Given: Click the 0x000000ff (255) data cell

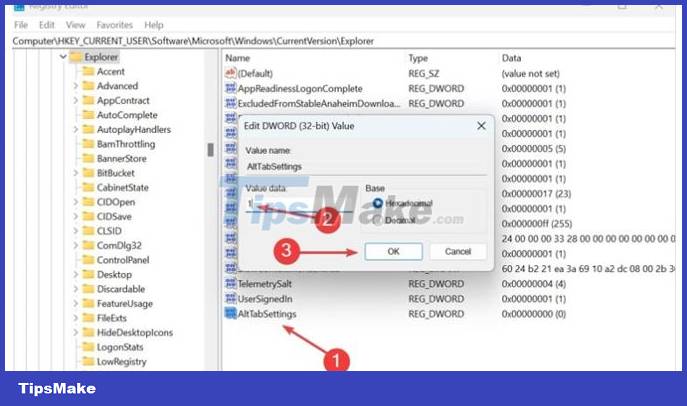Looking at the screenshot, I should pos(537,224).
